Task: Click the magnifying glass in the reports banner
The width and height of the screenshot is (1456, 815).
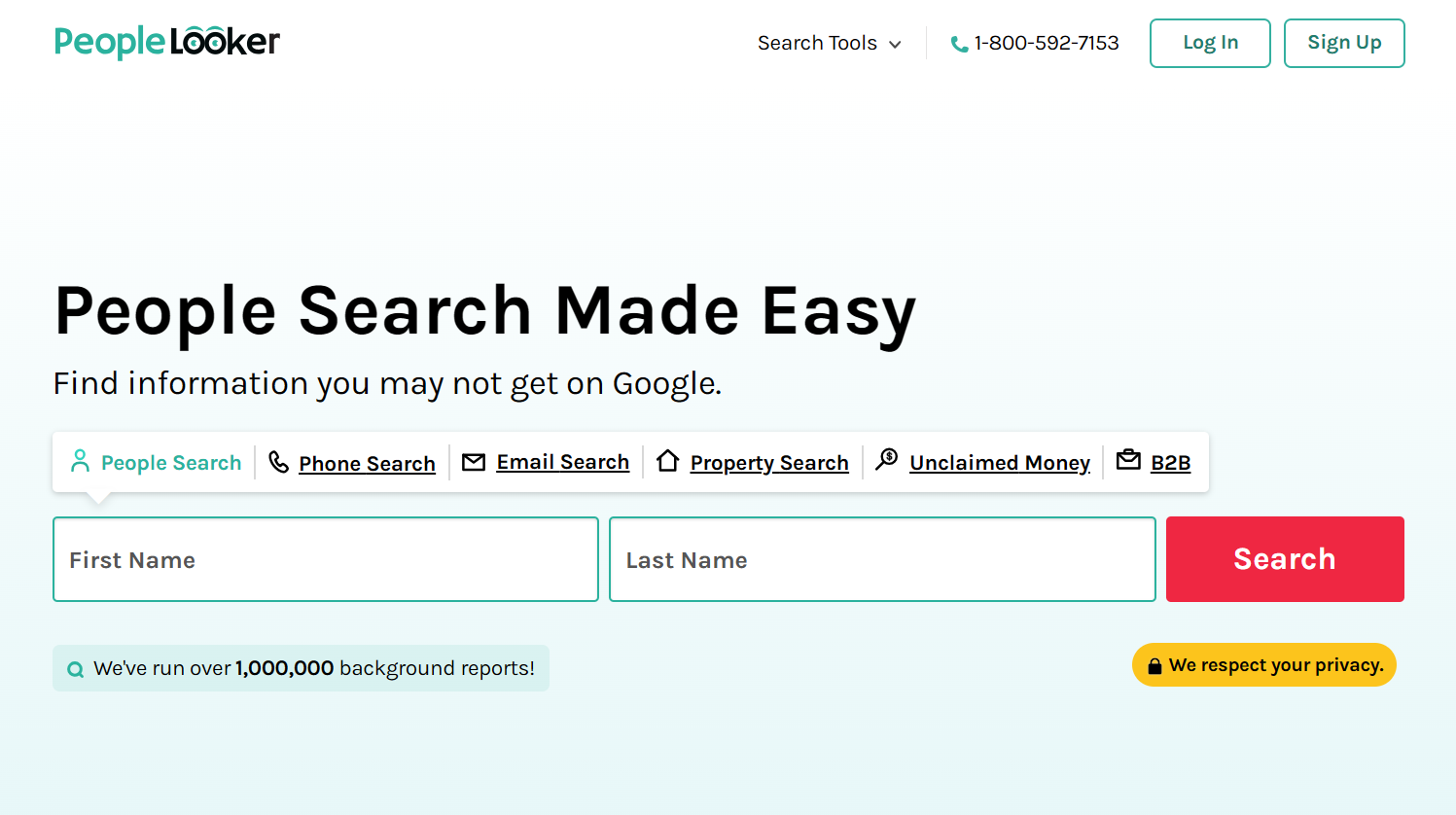Action: pos(75,668)
